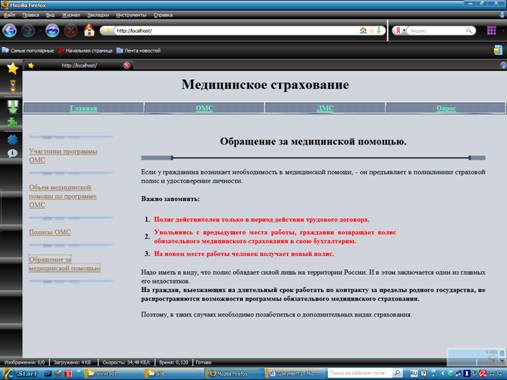507x380 pixels.
Task: Follow the Полисы ОМС sidebar link
Action: [x=50, y=232]
